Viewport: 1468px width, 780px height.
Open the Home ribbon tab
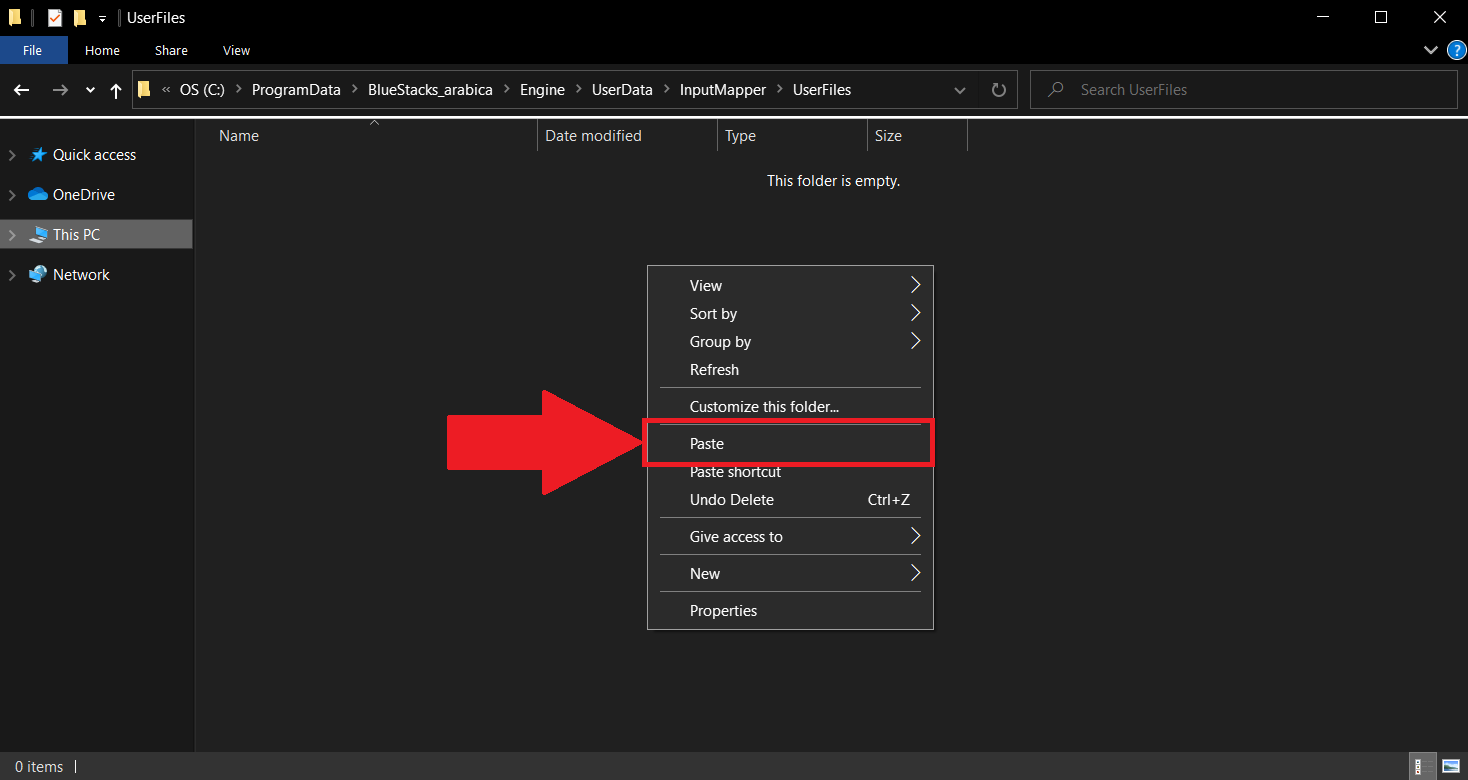point(102,50)
